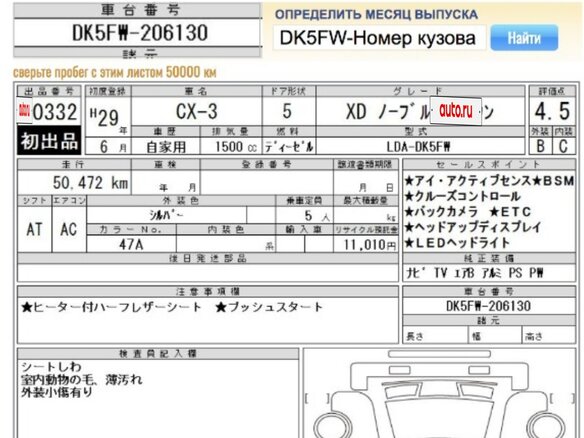Focus the DK5FW-Номер кузова input field
The image size is (584, 438).
(380, 38)
